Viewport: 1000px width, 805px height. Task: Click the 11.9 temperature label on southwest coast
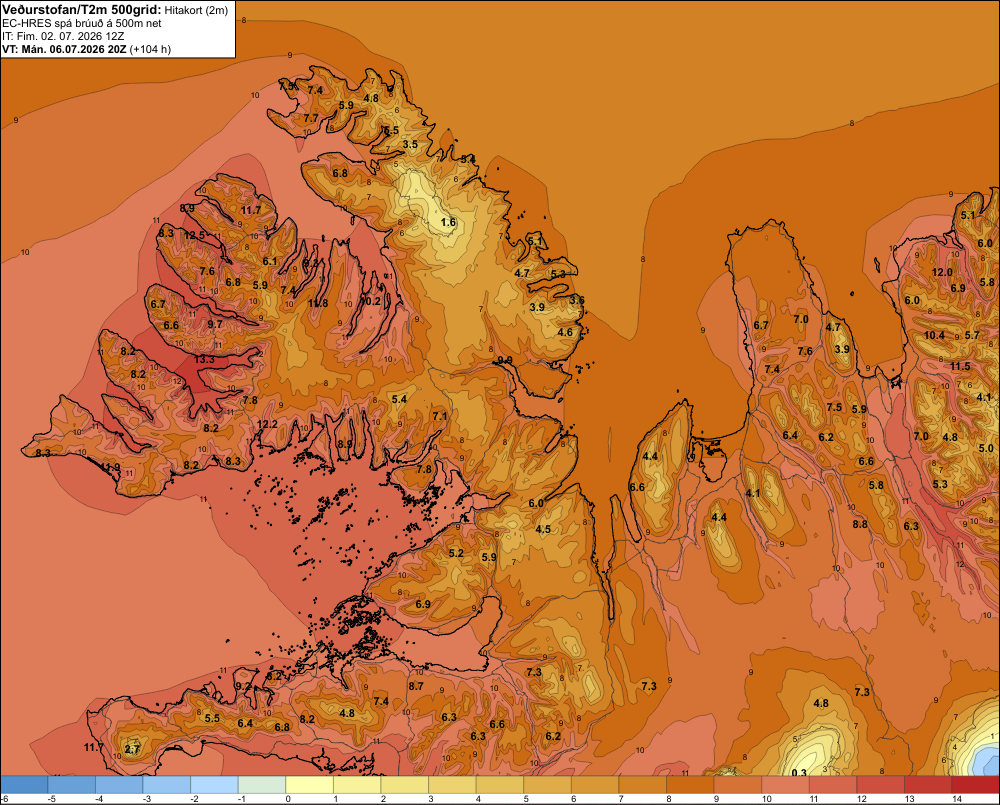click(x=110, y=467)
